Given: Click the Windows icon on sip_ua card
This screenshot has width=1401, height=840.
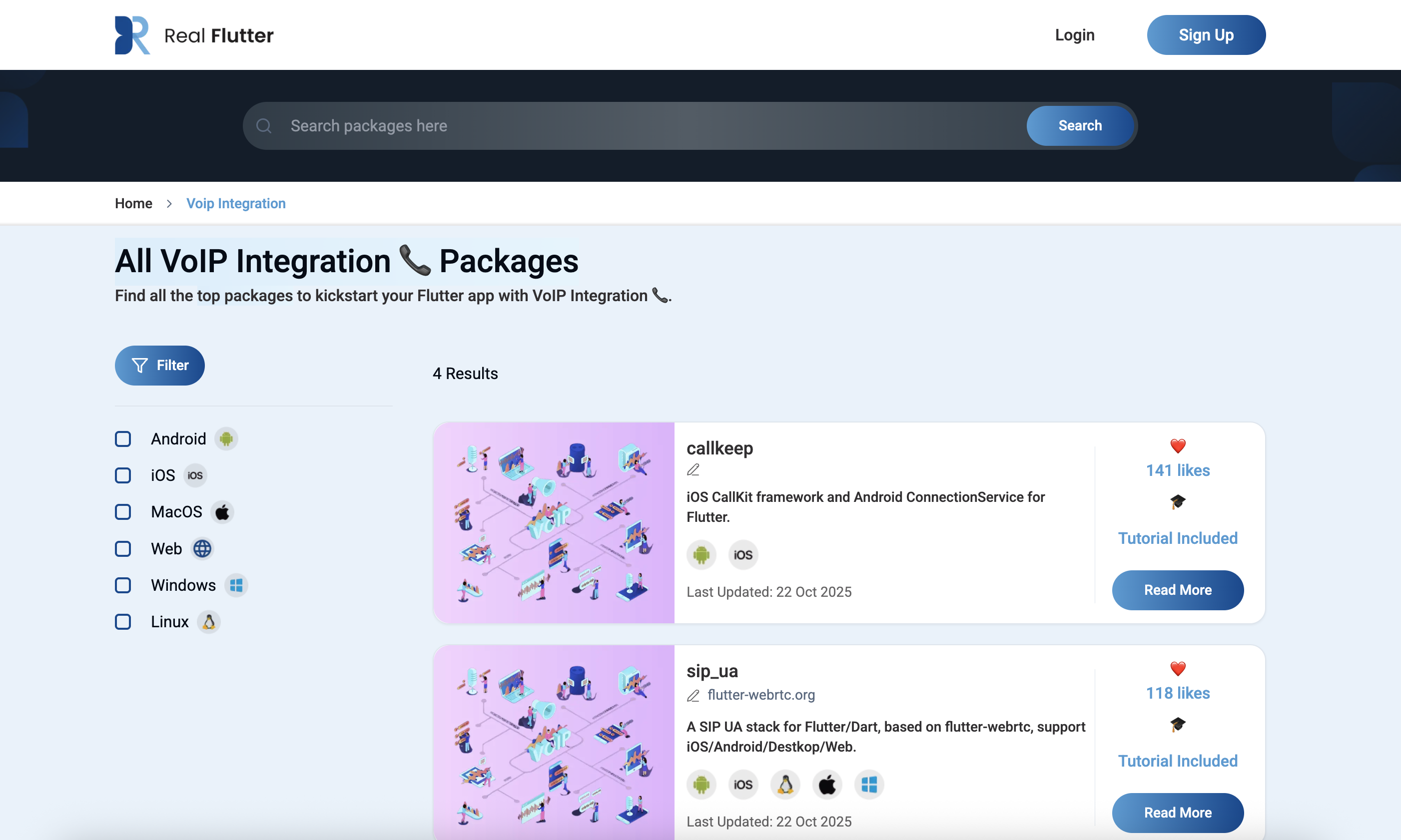Looking at the screenshot, I should 869,785.
